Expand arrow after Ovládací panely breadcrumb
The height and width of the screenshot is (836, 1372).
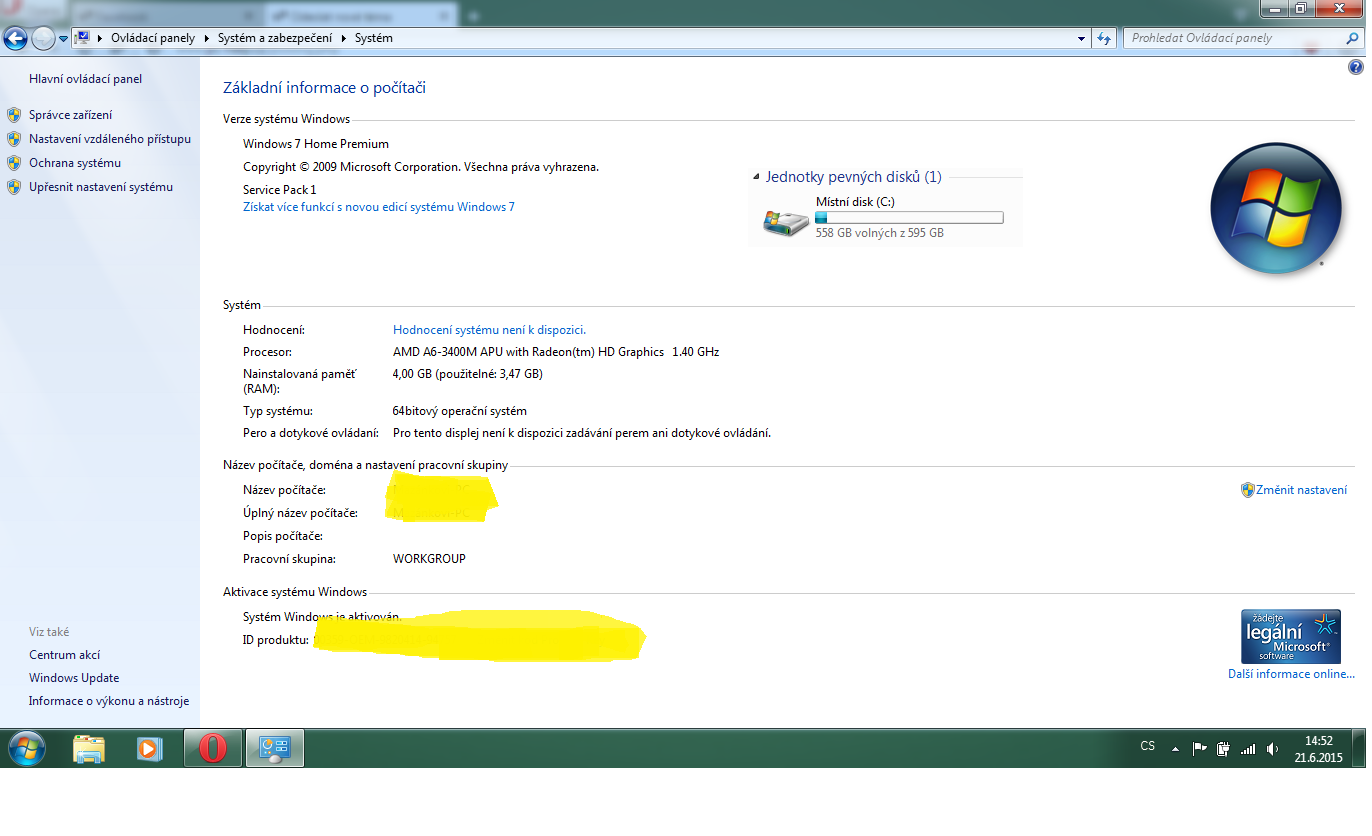[207, 38]
